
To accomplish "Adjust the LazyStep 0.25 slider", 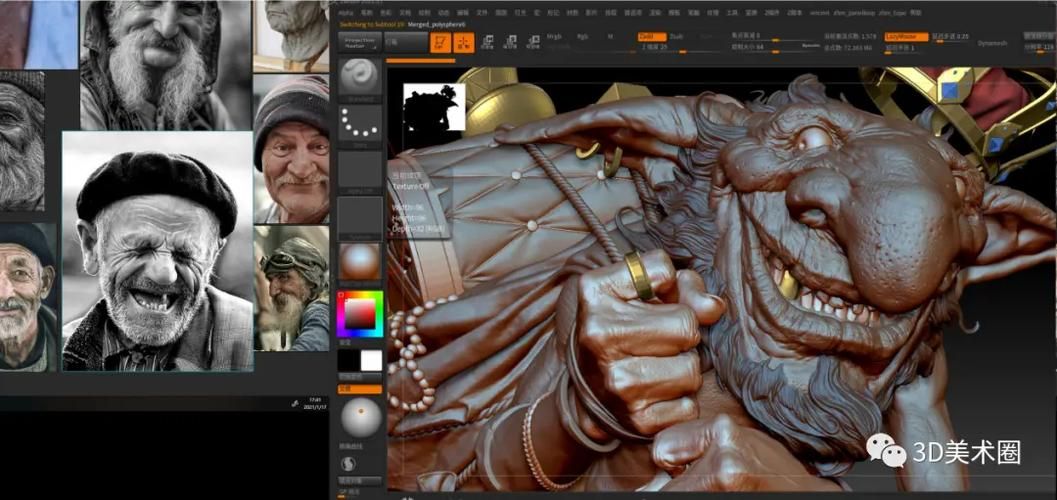I will pos(950,36).
